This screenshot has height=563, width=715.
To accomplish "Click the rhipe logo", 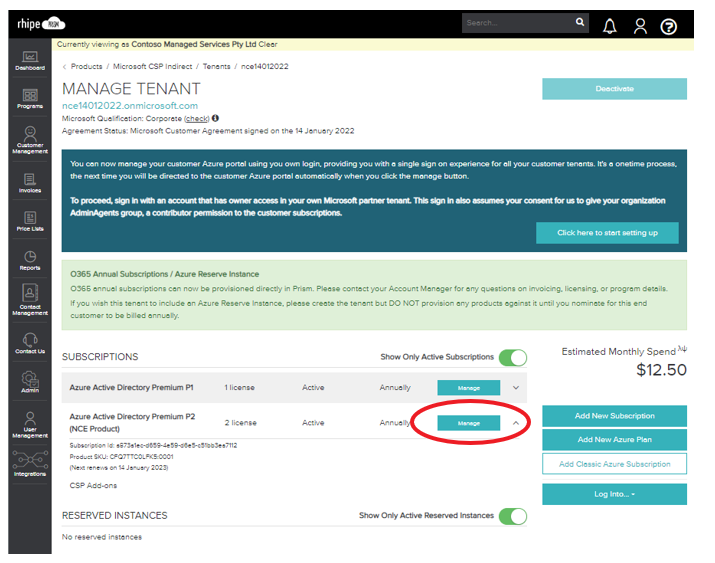I will tap(41, 23).
